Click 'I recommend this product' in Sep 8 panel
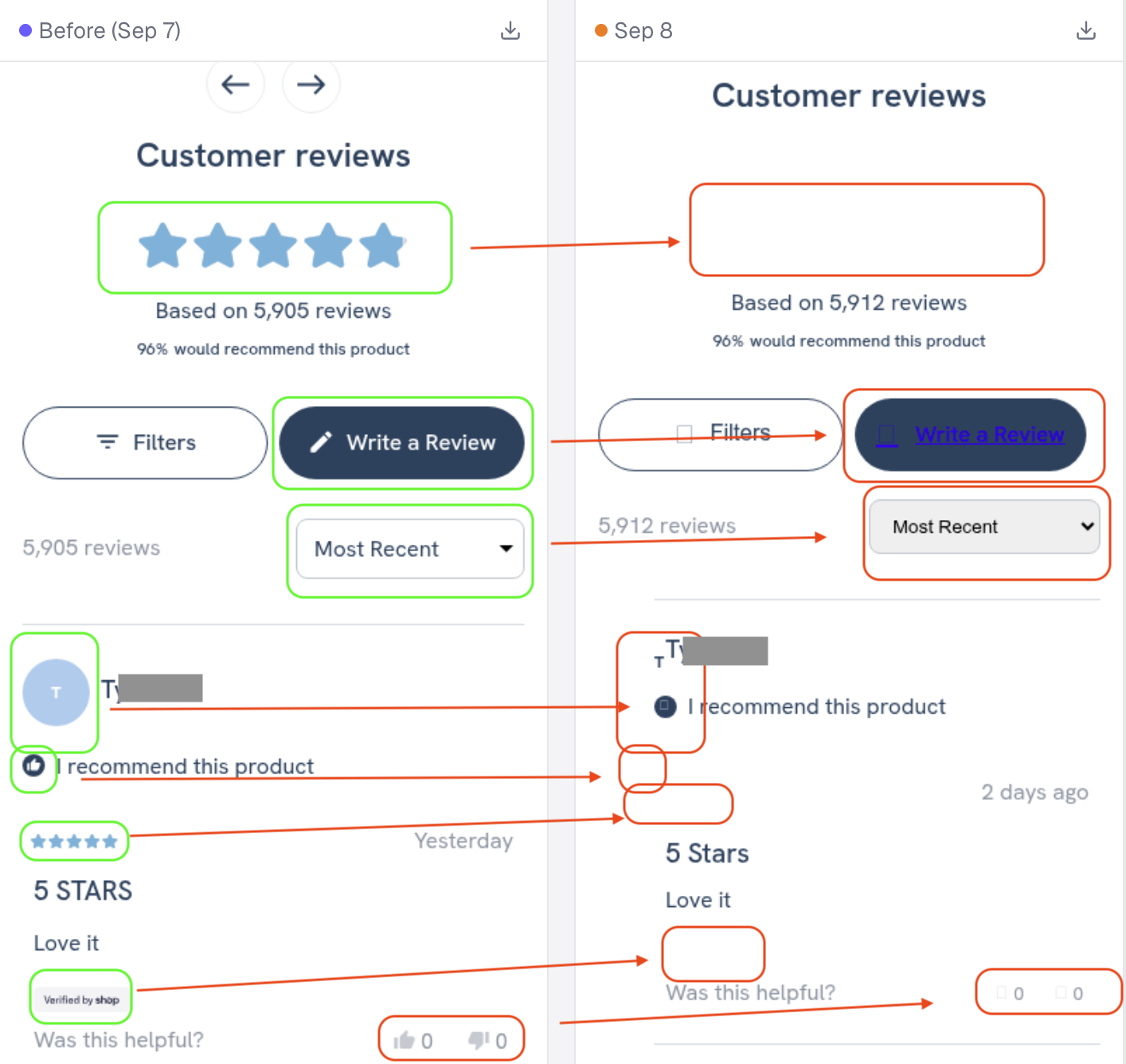Viewport: 1126px width, 1064px height. [x=817, y=706]
